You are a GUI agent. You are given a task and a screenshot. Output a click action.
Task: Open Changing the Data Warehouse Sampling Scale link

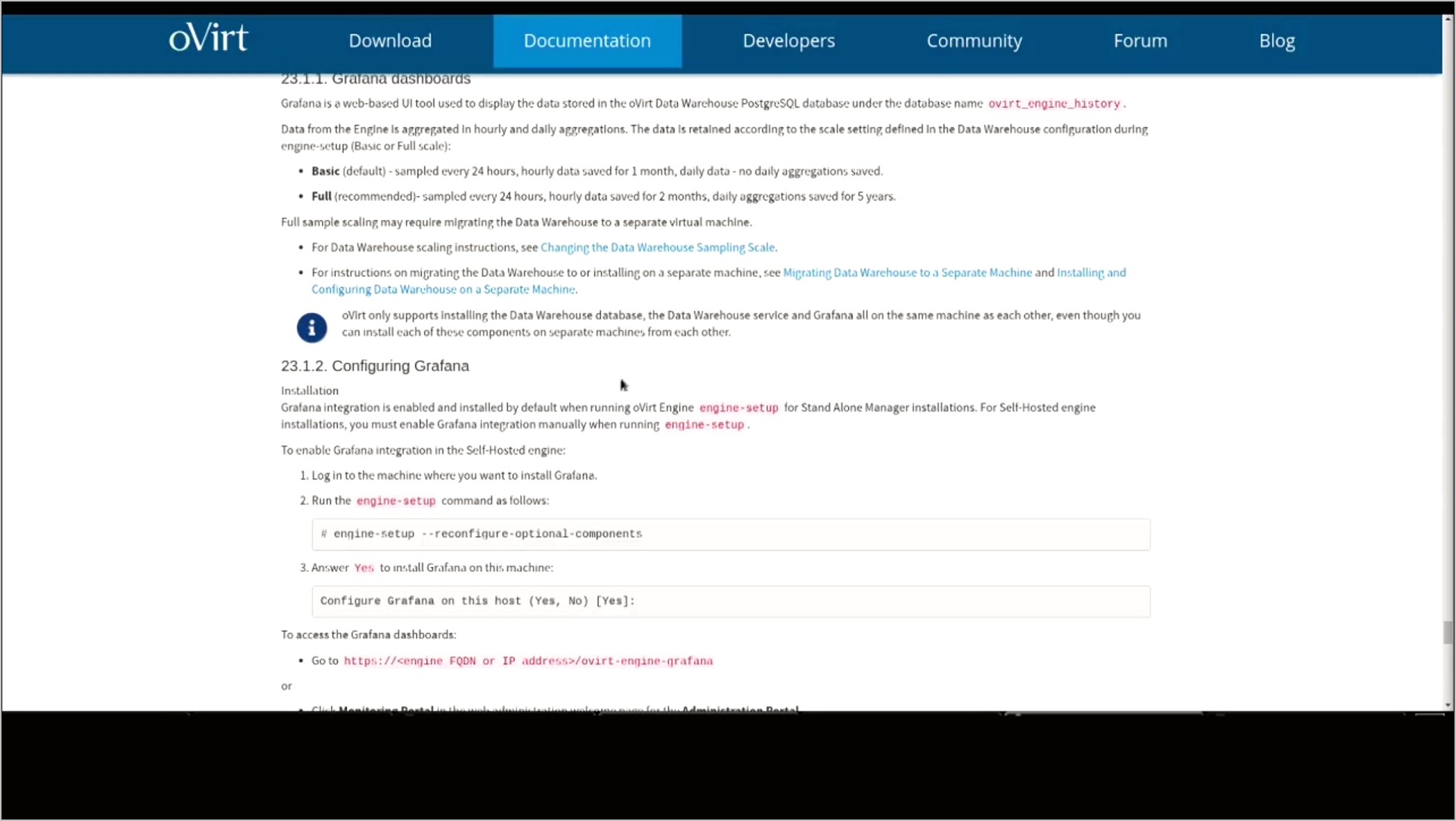point(658,247)
